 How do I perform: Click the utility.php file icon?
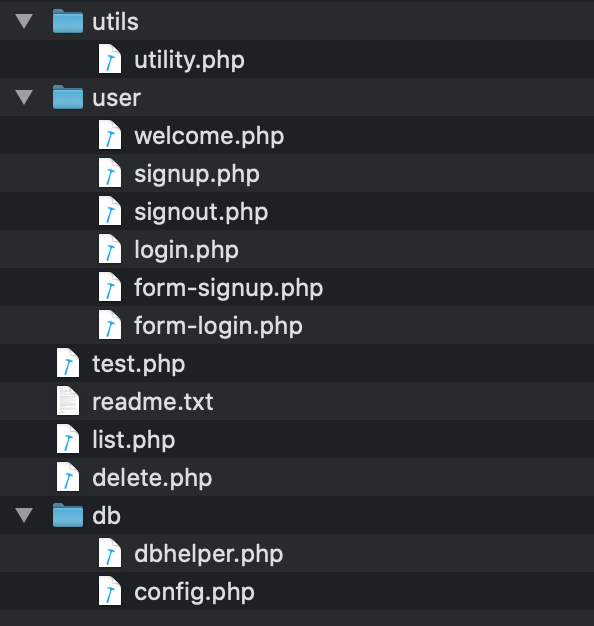(110, 59)
